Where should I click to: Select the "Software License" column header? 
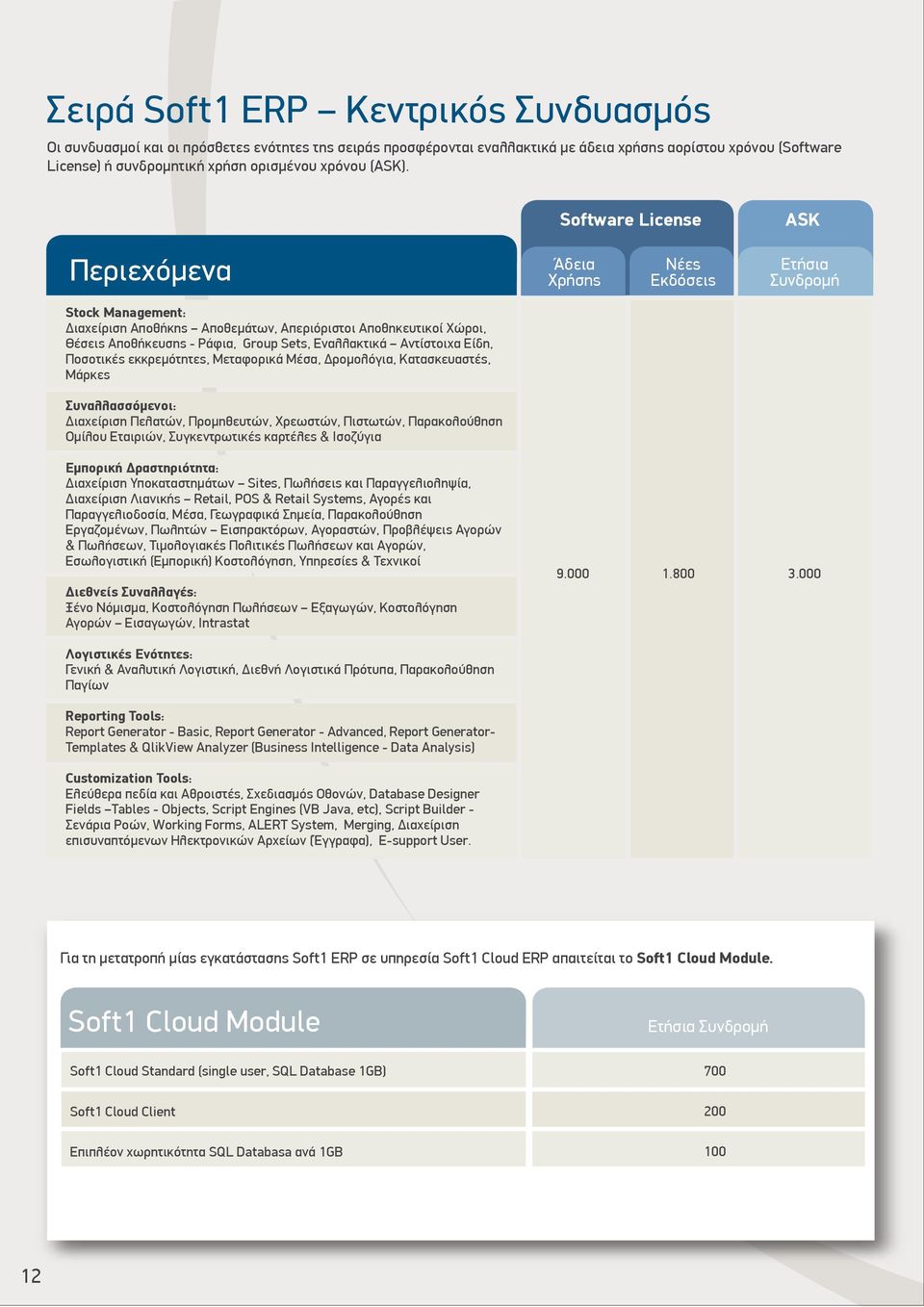pyautogui.click(x=630, y=220)
